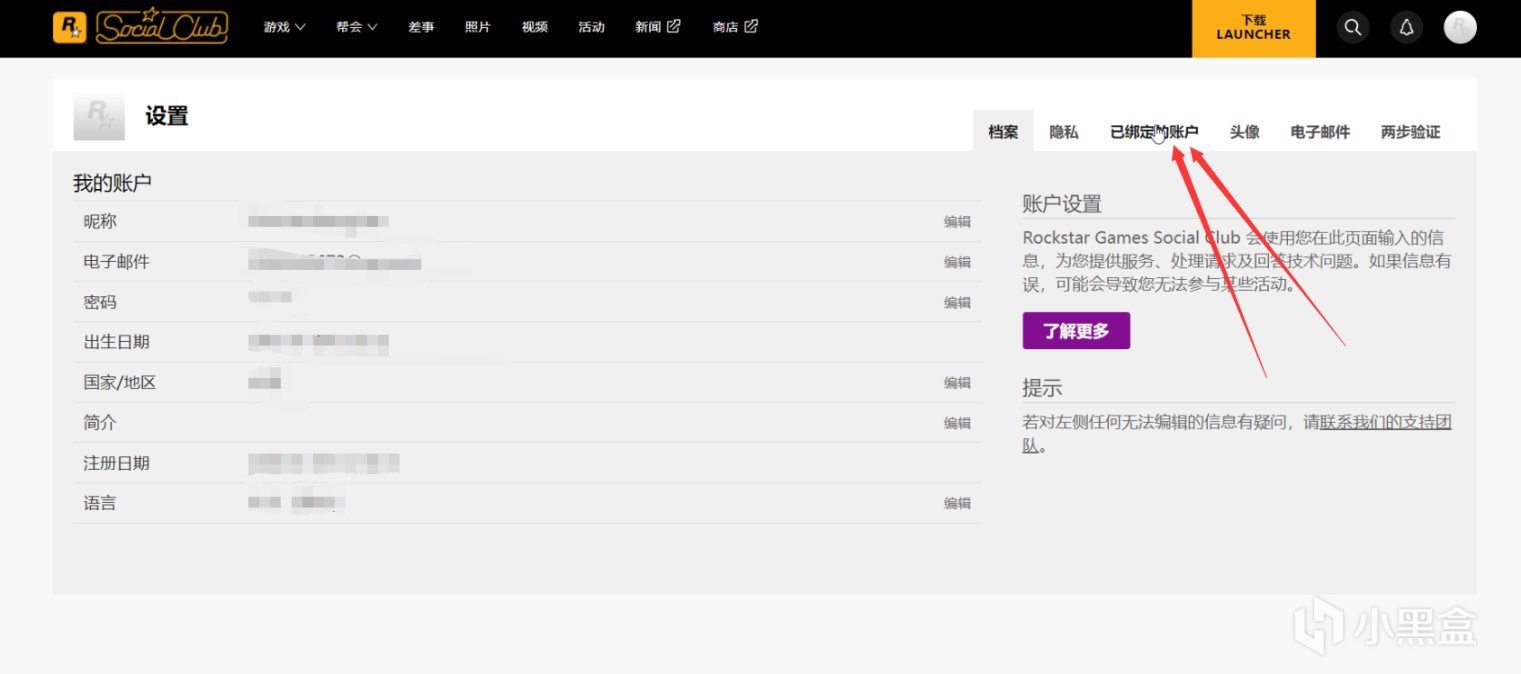Click 编辑 in the 简介 row
Viewport: 1521px width, 674px height.
tap(957, 423)
